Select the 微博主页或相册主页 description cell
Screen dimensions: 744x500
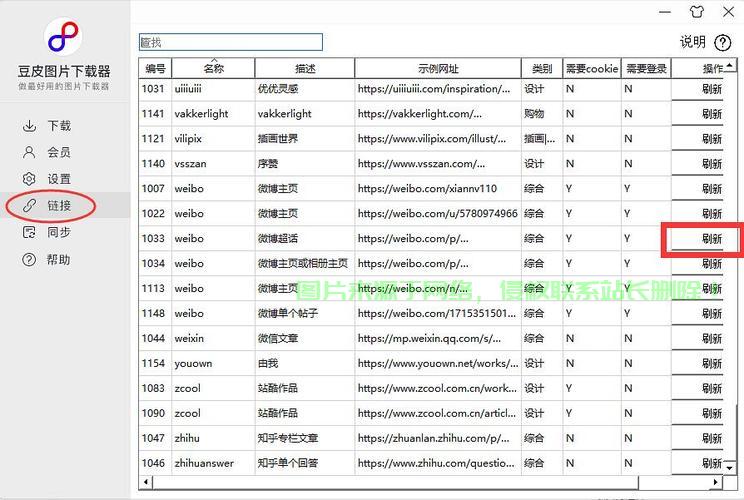(303, 263)
